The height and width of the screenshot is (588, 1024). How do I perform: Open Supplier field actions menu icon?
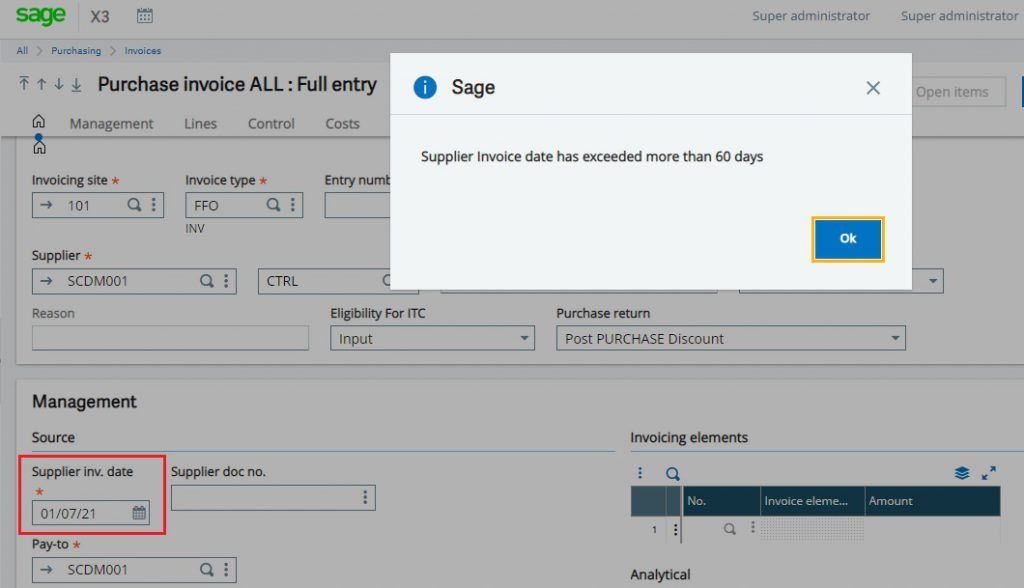click(226, 281)
